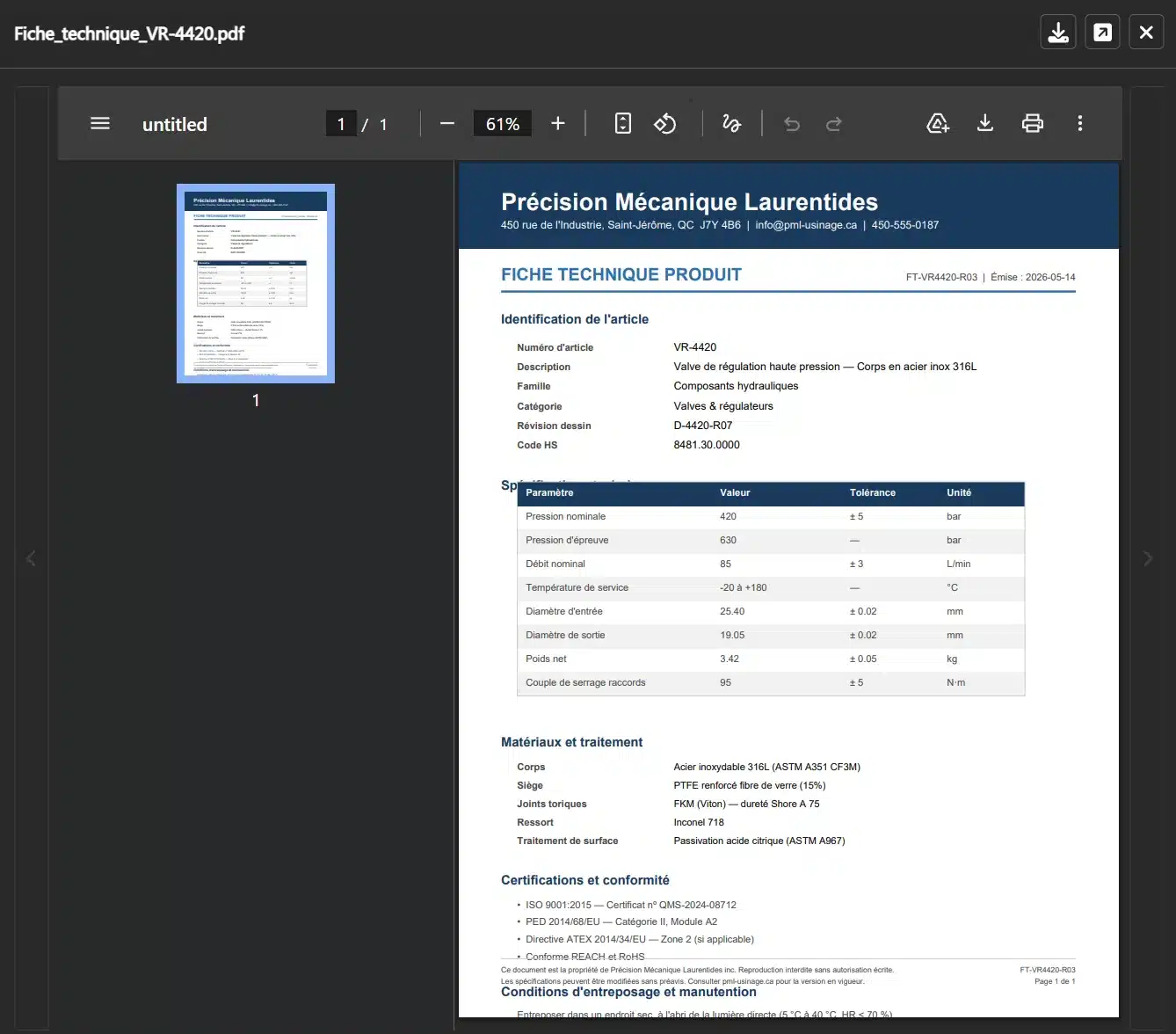This screenshot has width=1176, height=1034.
Task: Activate the draw annotation tool
Action: click(731, 124)
